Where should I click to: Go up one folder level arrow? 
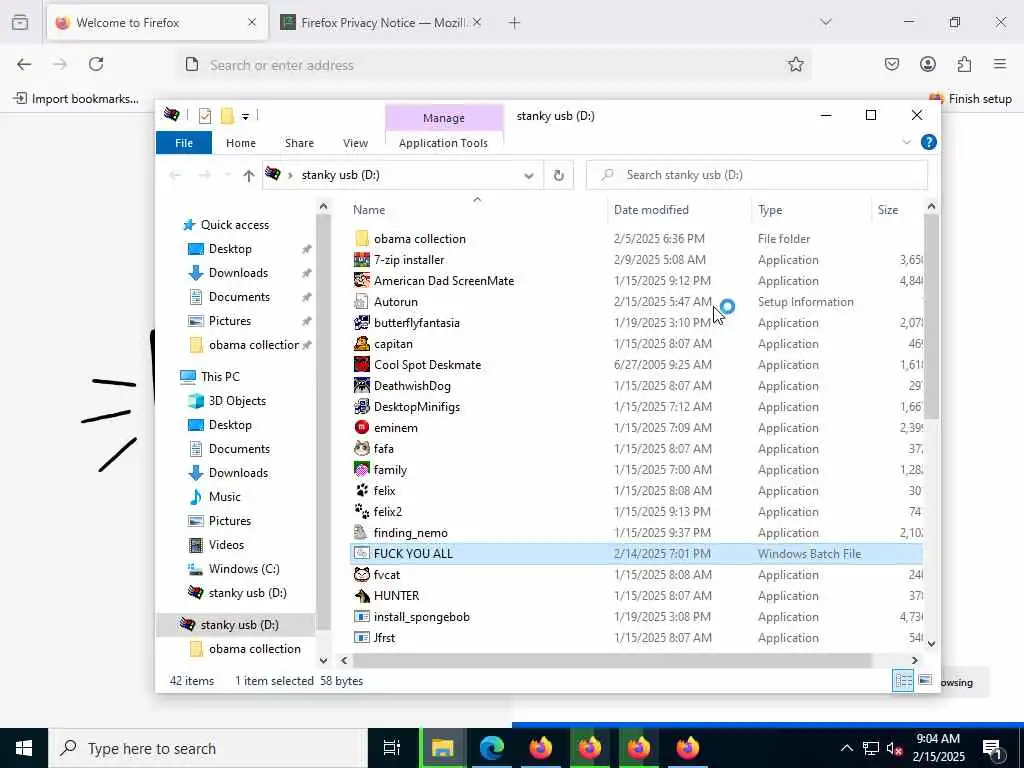pyautogui.click(x=248, y=175)
